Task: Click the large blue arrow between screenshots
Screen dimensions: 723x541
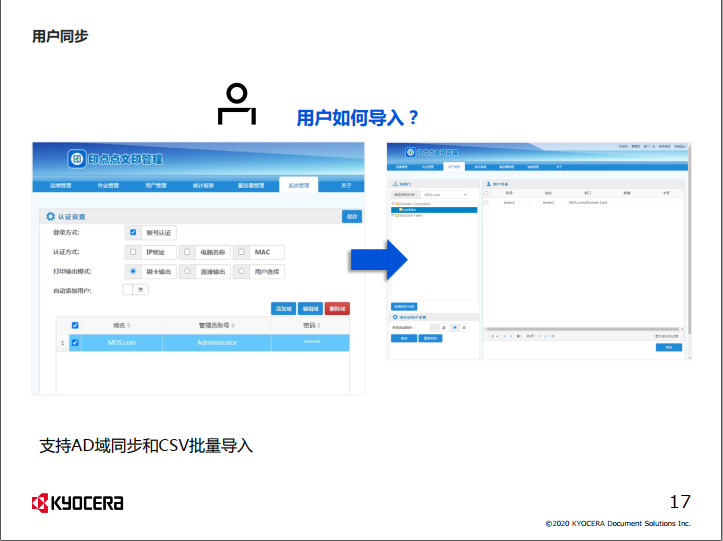Action: point(374,260)
